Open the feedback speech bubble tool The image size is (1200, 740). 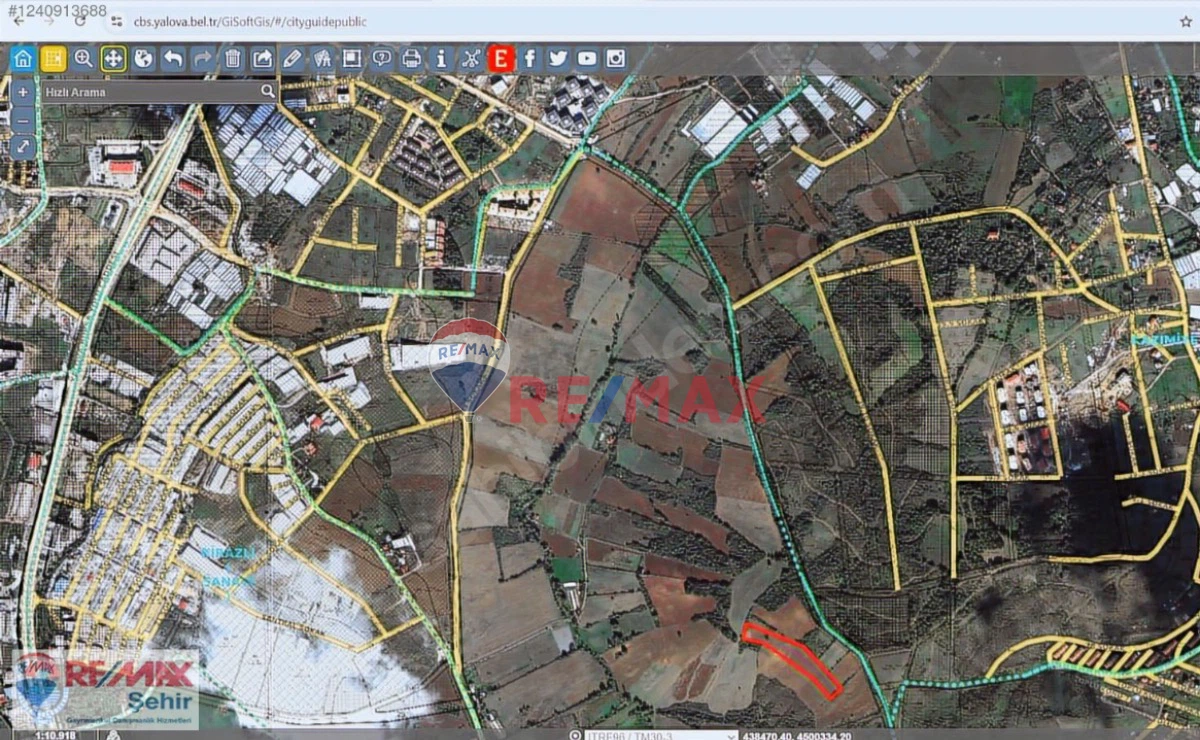tap(382, 59)
